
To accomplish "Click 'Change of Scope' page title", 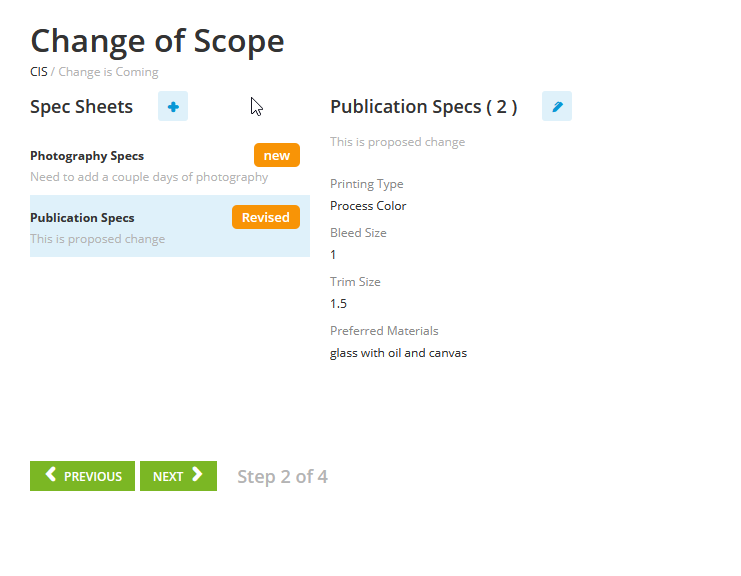I will pos(157,42).
